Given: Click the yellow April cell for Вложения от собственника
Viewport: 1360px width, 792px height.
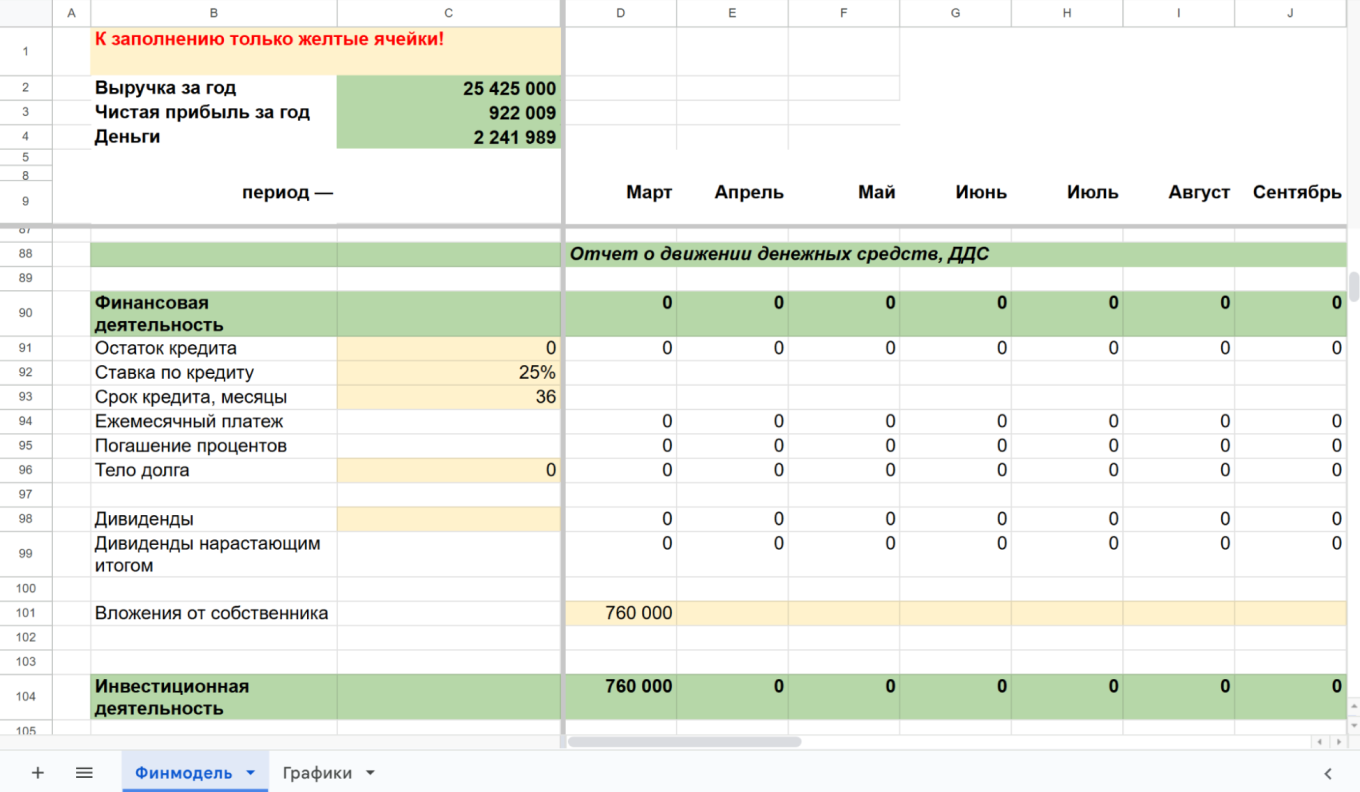Looking at the screenshot, I should click(732, 613).
